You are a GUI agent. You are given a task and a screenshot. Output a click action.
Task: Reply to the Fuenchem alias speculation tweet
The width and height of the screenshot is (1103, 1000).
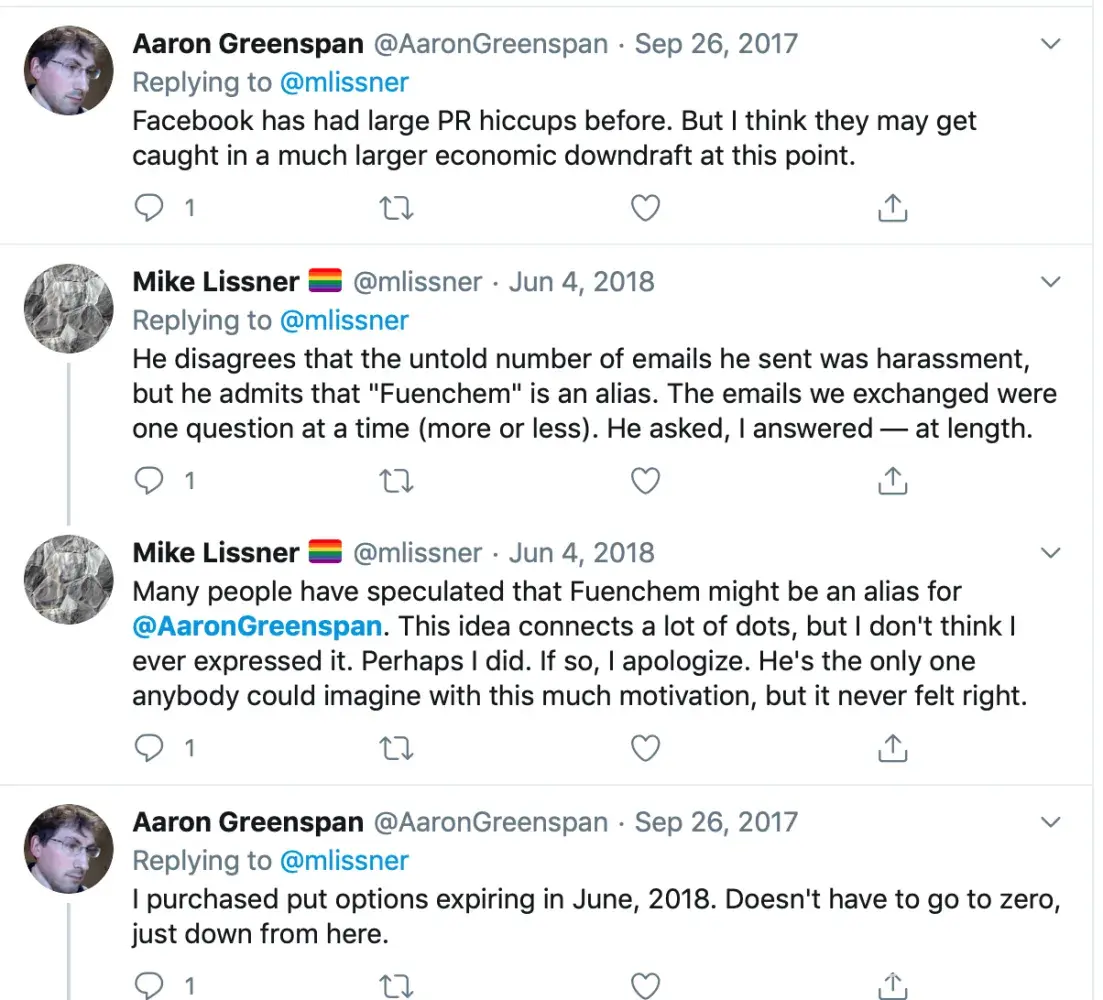(149, 747)
